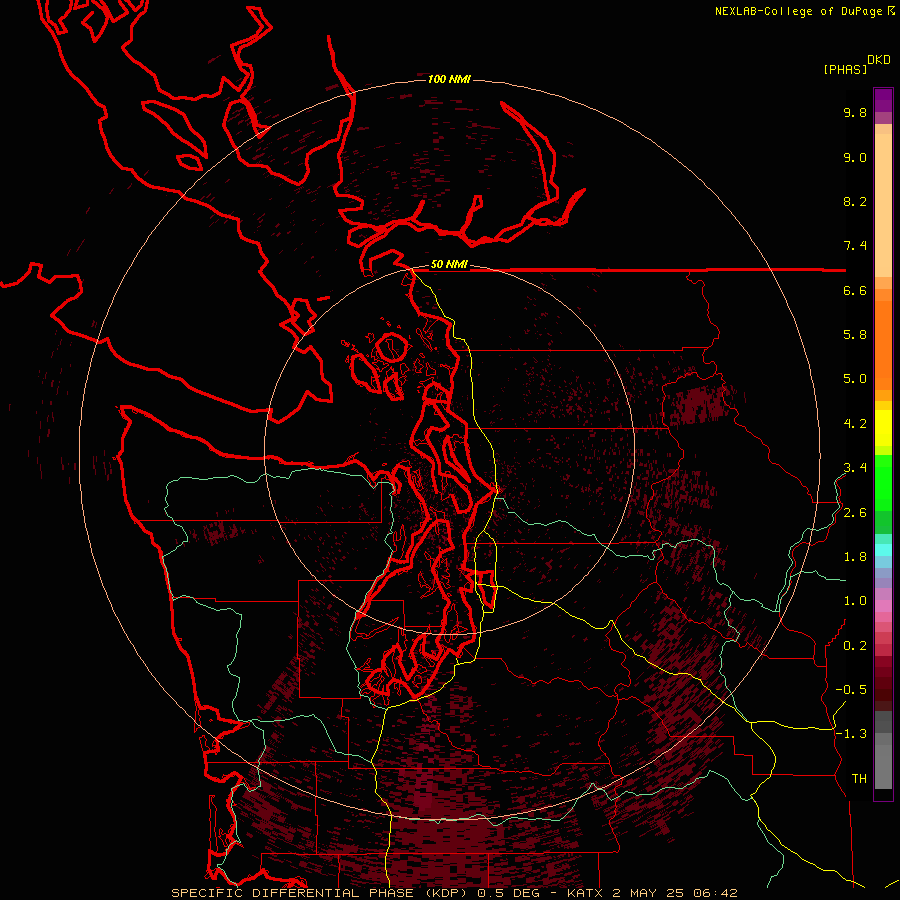900x900 pixels.
Task: Click the 50 NMI range ring label
Action: pos(449,265)
